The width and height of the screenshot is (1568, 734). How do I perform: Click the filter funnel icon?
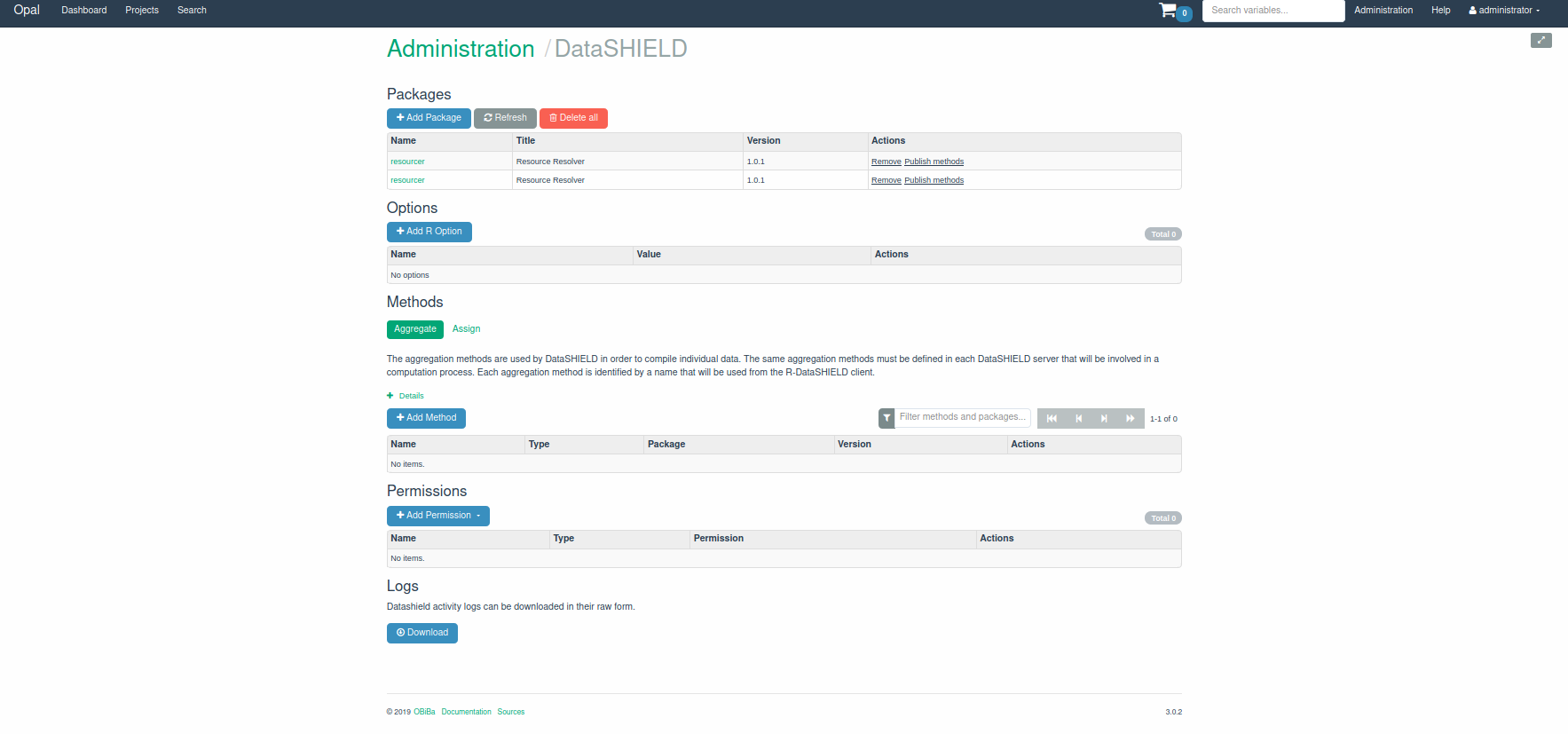[886, 418]
